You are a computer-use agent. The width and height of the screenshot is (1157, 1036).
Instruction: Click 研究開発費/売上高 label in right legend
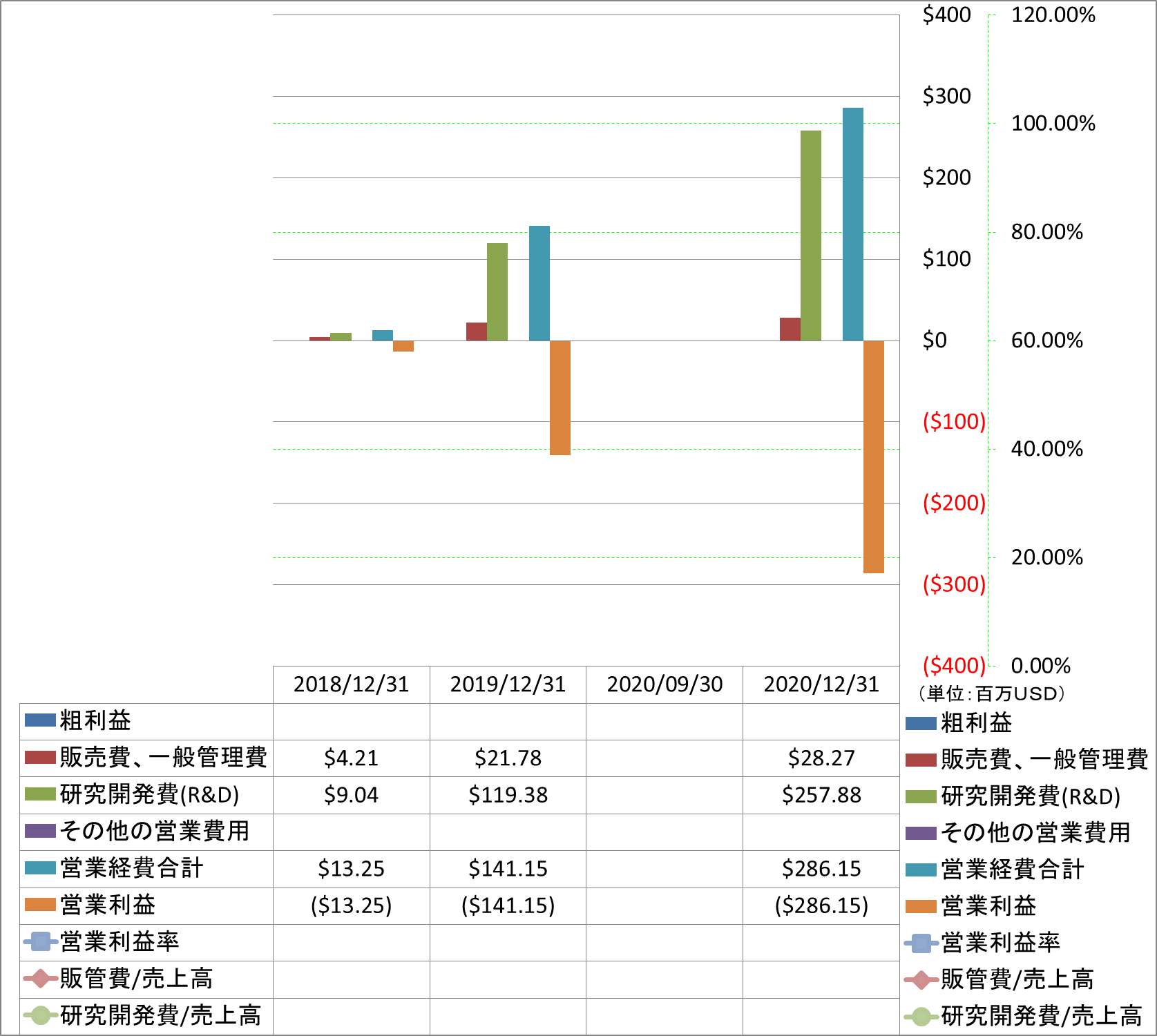pos(1041,1016)
